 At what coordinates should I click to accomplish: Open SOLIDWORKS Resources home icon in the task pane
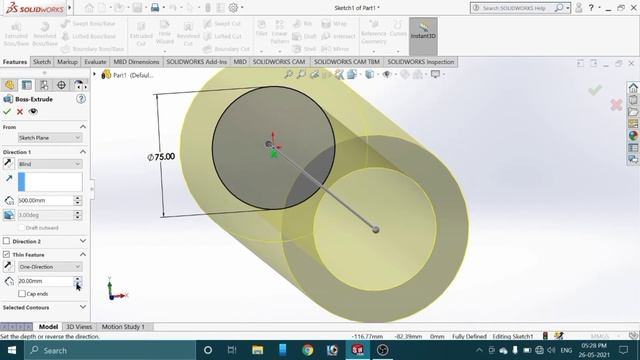click(x=633, y=88)
